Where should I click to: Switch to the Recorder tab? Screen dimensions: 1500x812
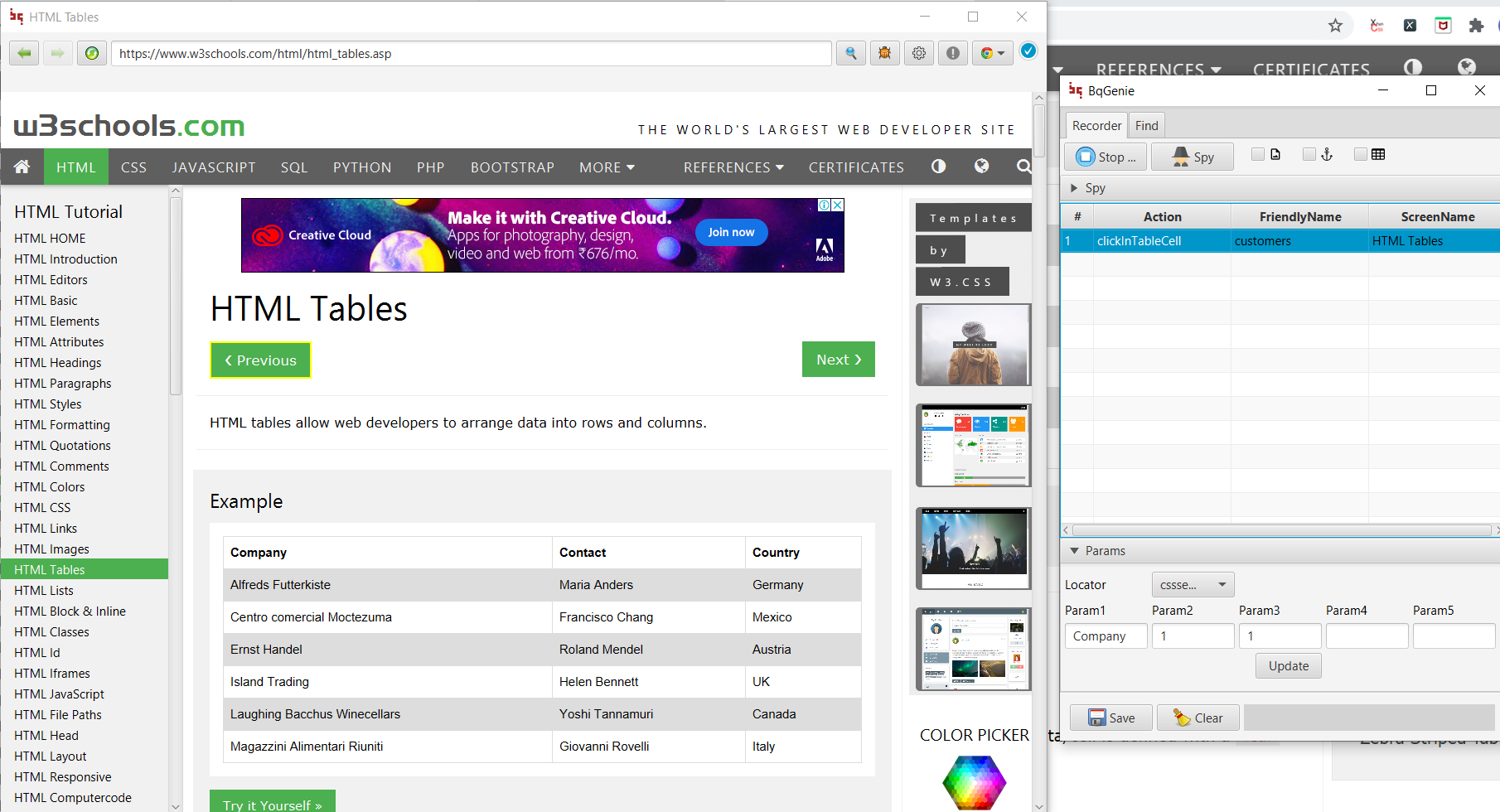(x=1096, y=125)
